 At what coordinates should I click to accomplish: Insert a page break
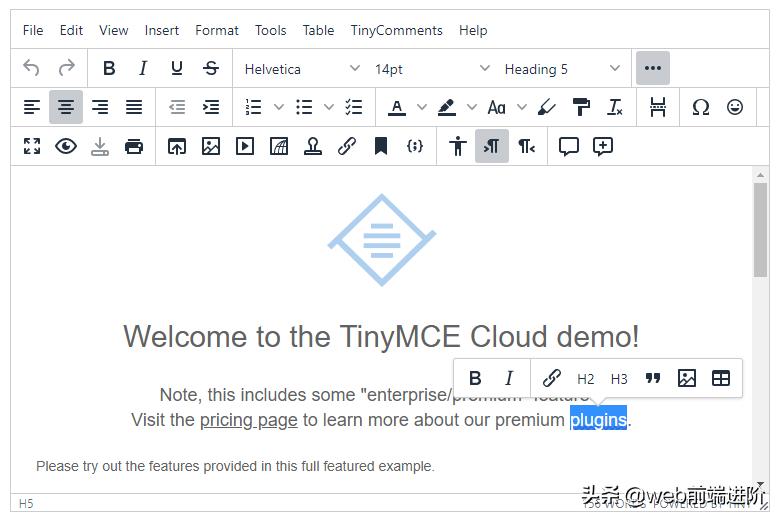coord(658,107)
